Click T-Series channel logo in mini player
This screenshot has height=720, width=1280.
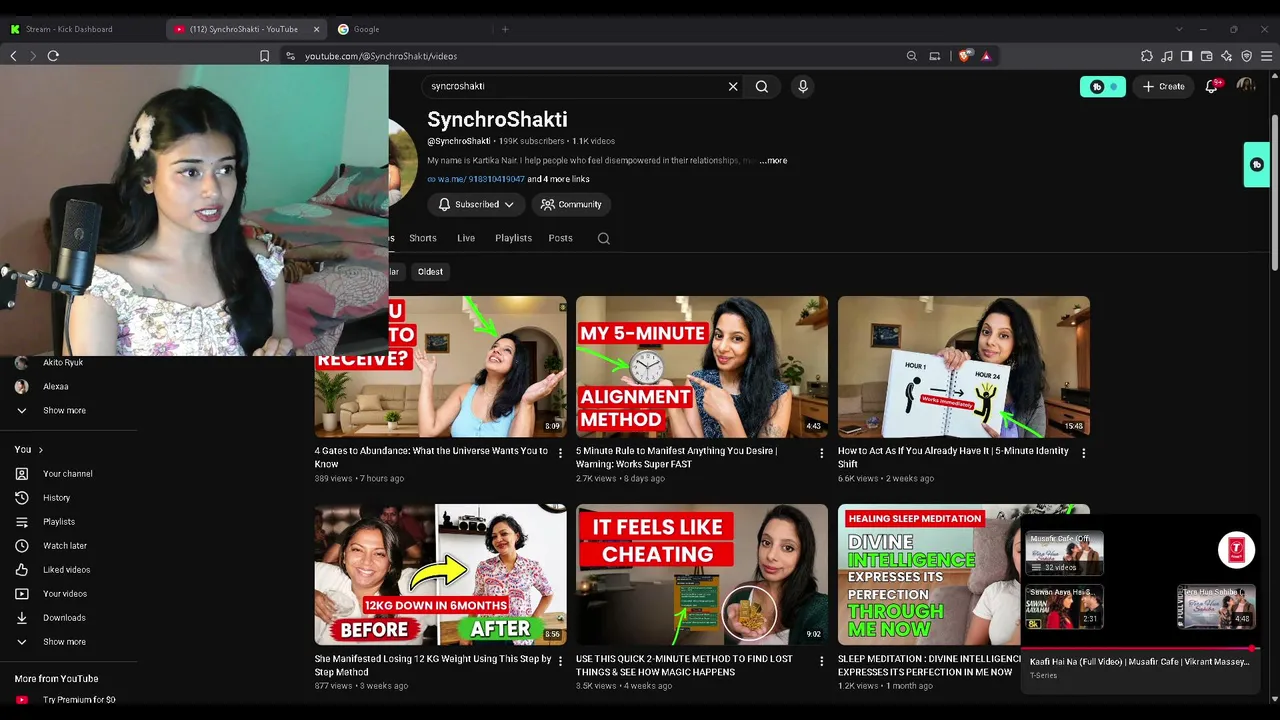pos(1237,549)
